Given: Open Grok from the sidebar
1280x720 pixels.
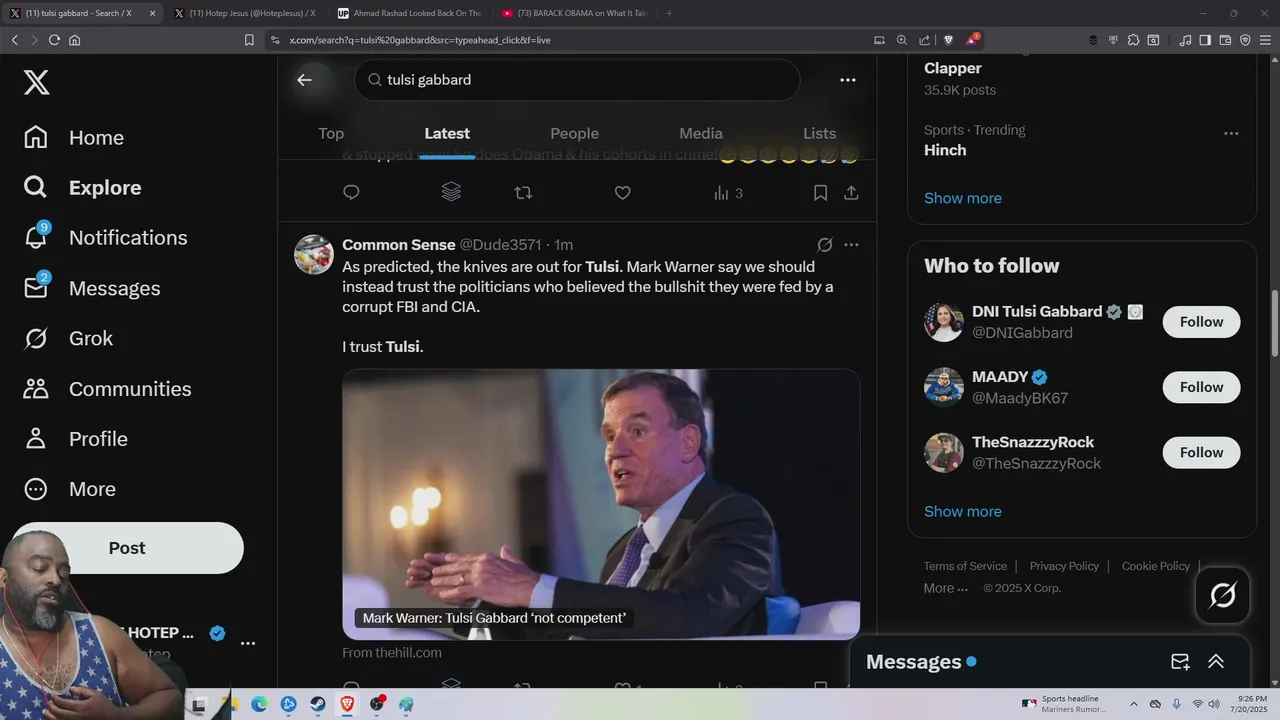Looking at the screenshot, I should [68, 338].
